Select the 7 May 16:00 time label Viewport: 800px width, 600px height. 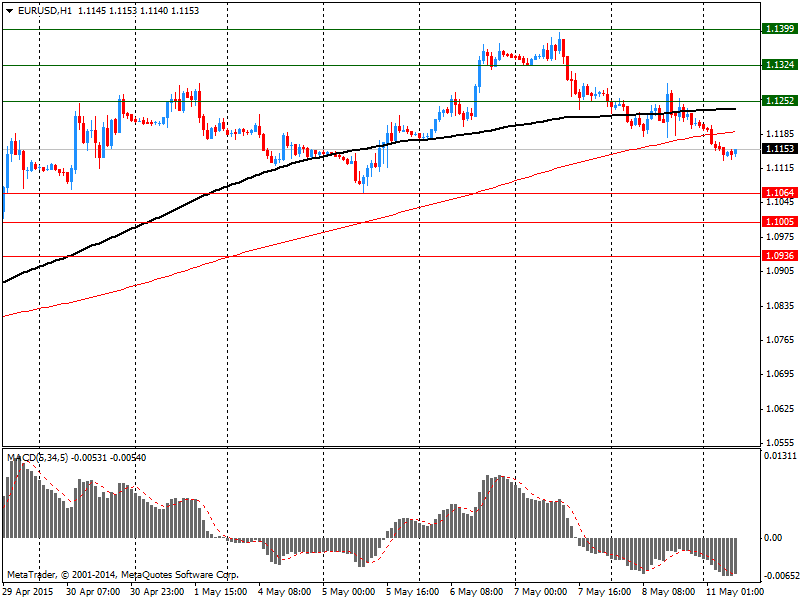pos(605,592)
